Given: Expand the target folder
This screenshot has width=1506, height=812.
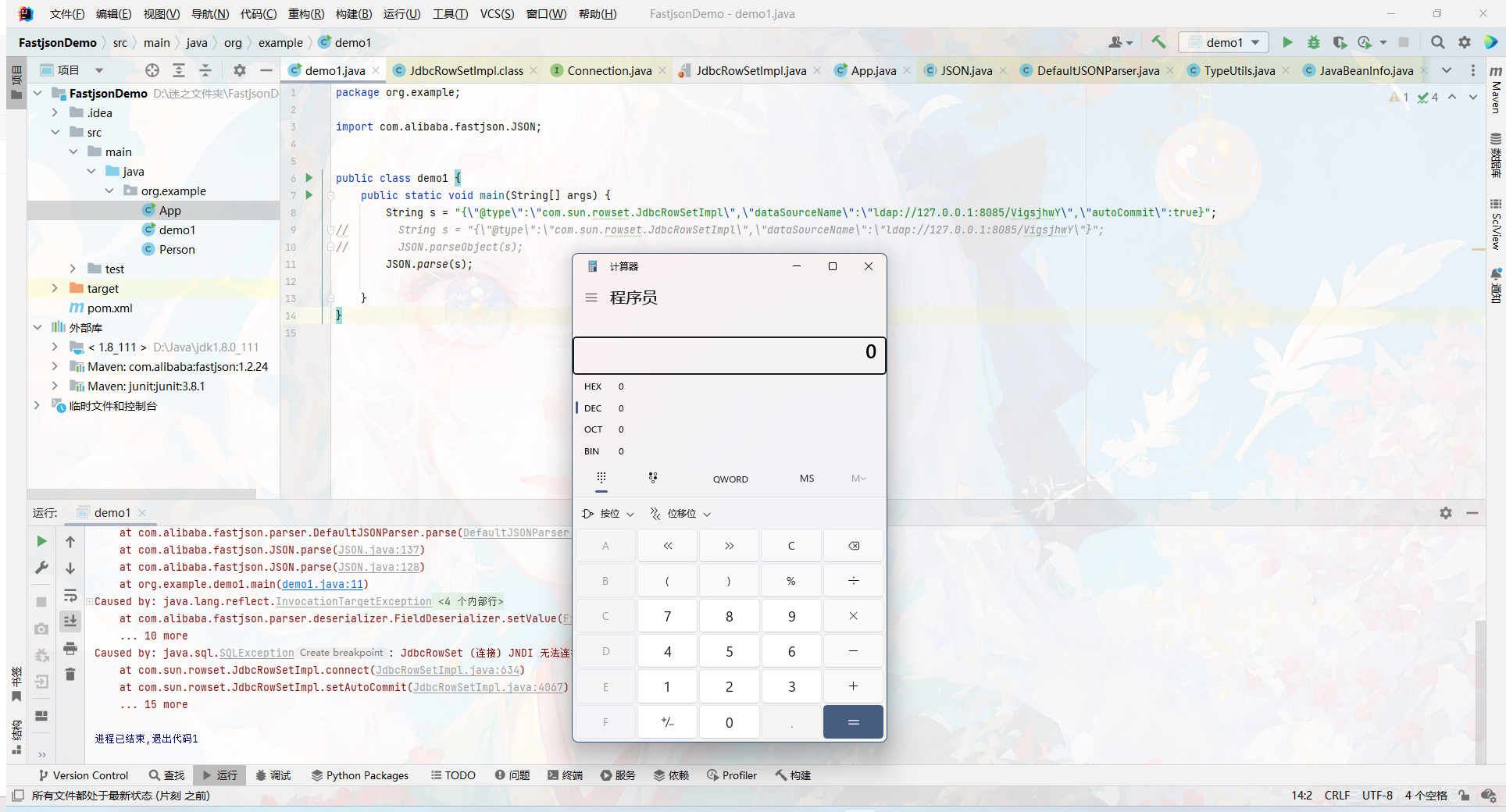Looking at the screenshot, I should click(x=55, y=288).
